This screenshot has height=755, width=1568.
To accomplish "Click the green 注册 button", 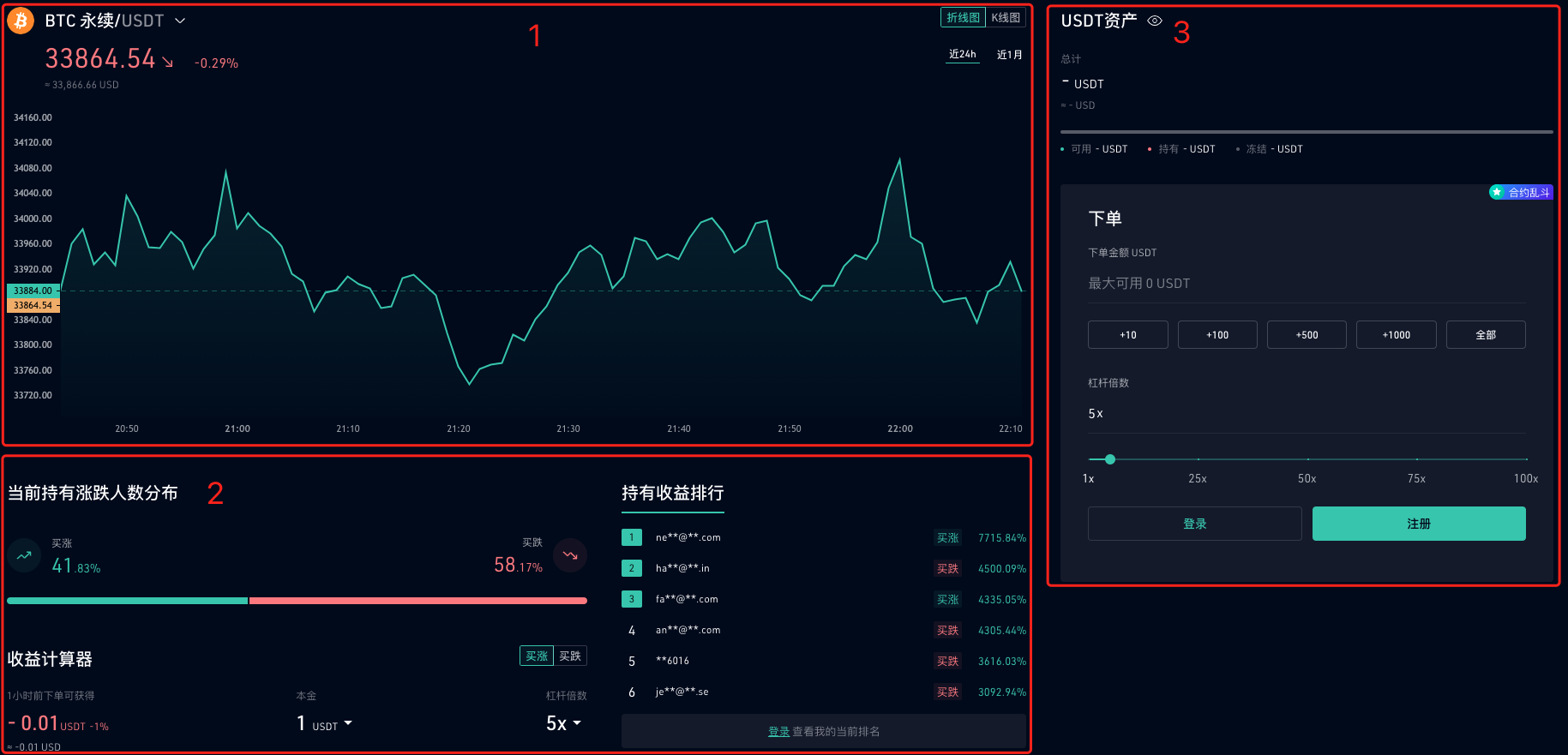I will click(x=1419, y=524).
